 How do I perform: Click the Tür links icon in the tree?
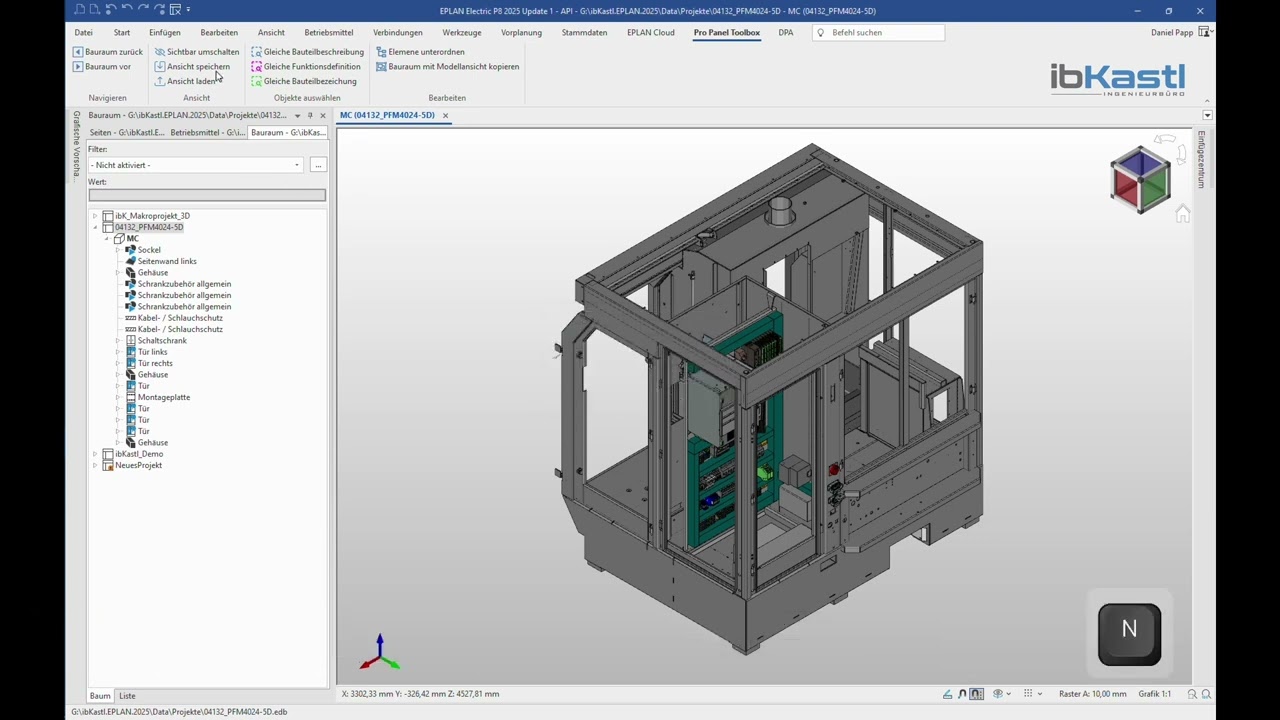130,352
